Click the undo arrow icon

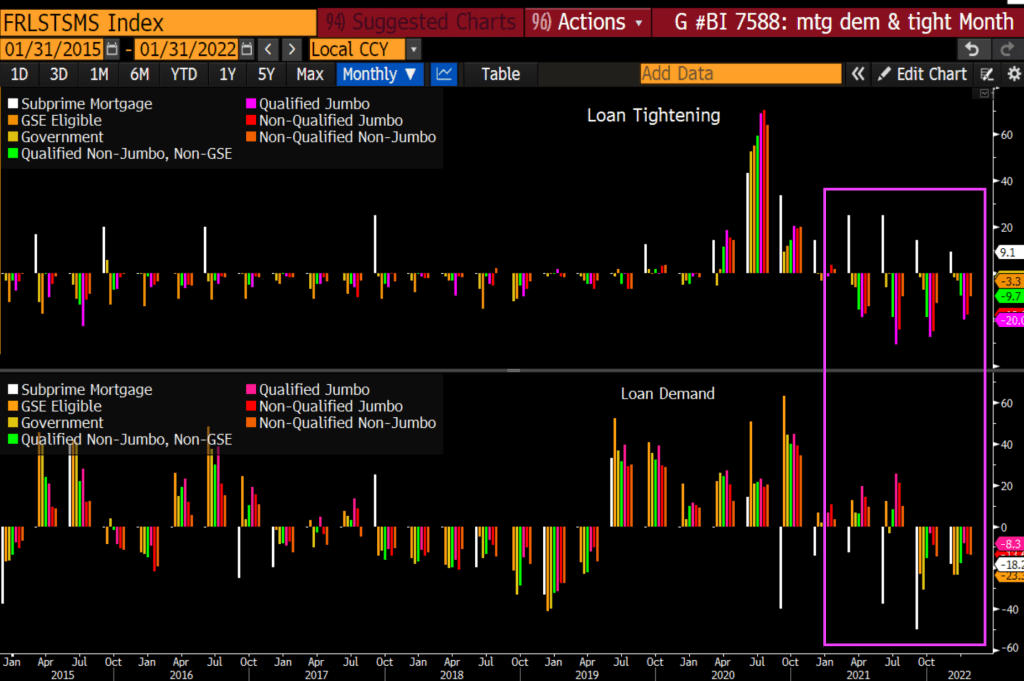pos(970,49)
